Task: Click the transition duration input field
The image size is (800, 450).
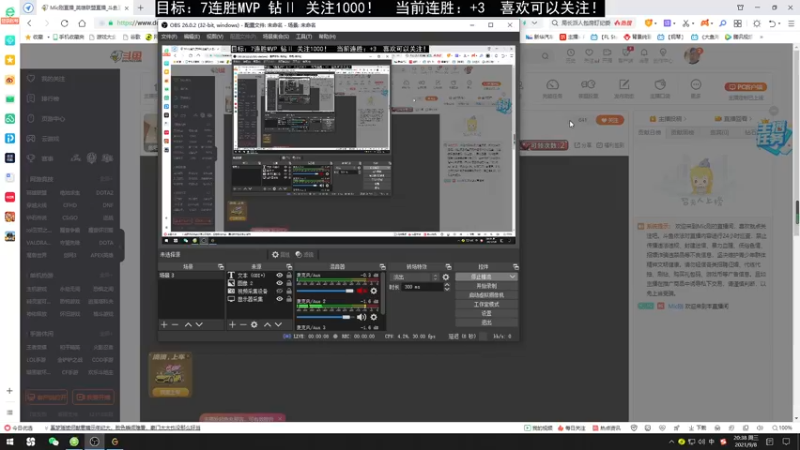Action: coord(421,287)
